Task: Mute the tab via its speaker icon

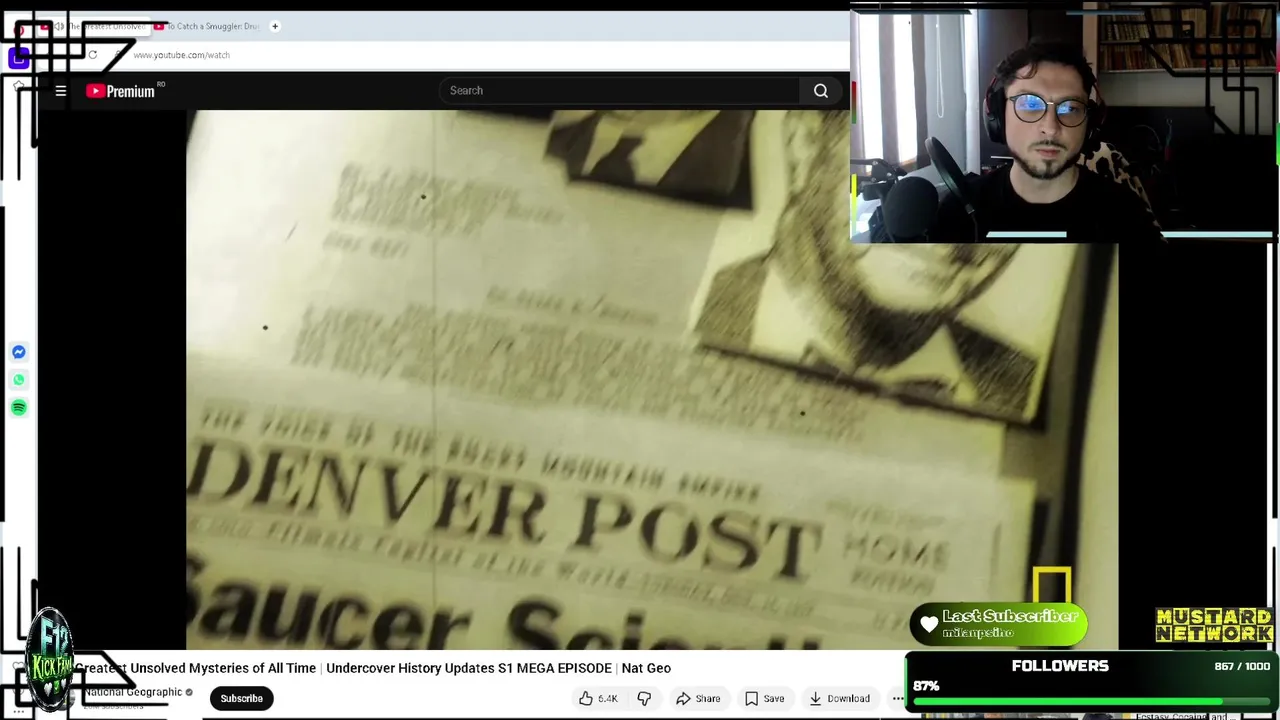Action: click(x=60, y=26)
